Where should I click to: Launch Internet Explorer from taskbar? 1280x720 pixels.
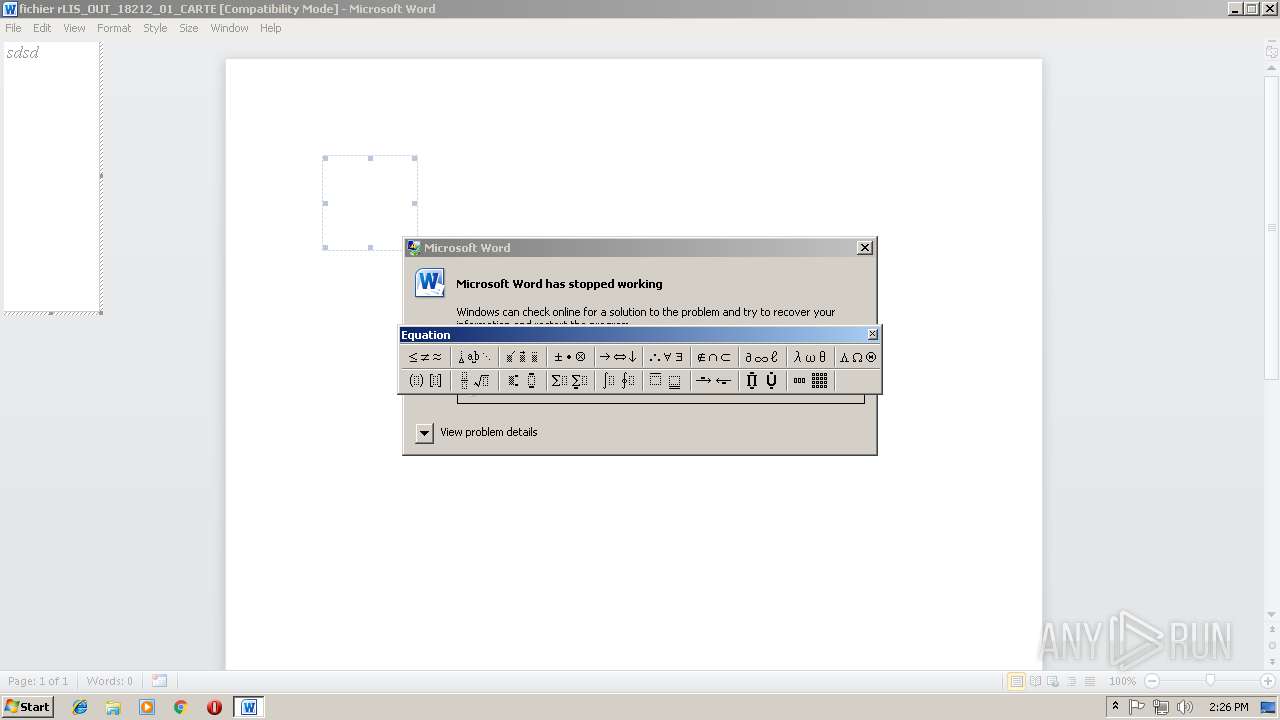[x=80, y=707]
